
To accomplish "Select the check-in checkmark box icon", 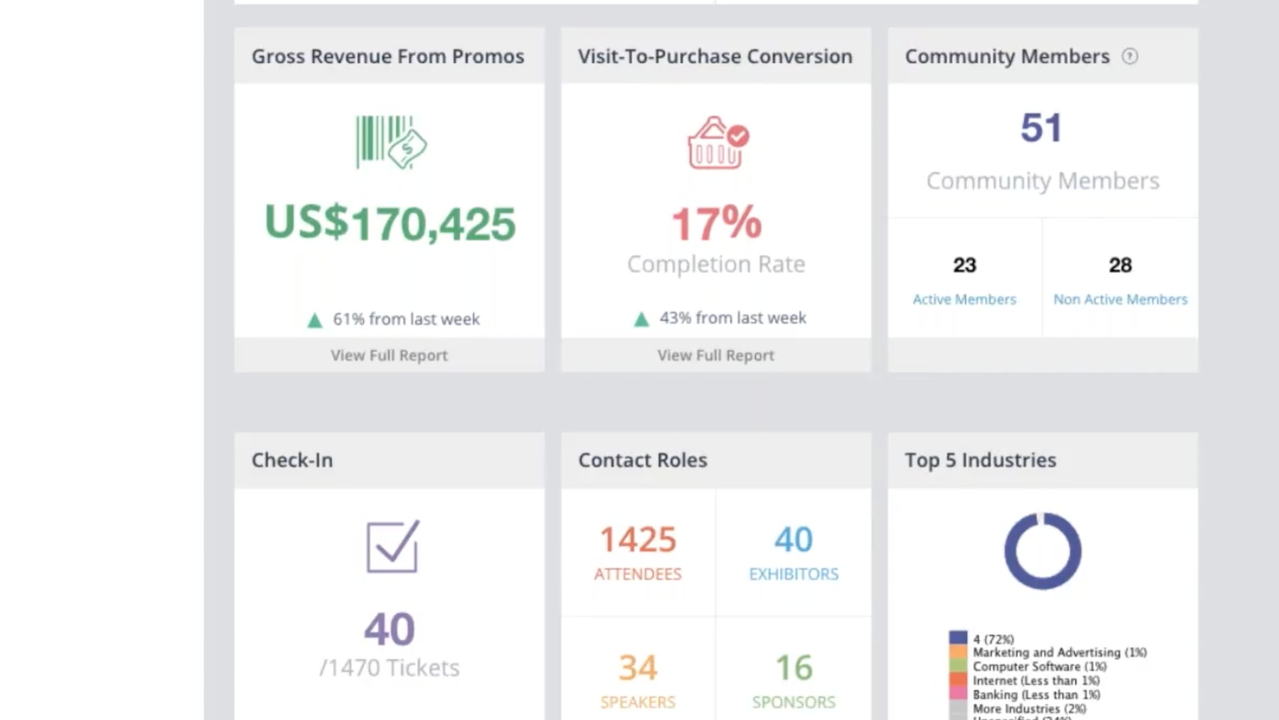I will pos(392,547).
